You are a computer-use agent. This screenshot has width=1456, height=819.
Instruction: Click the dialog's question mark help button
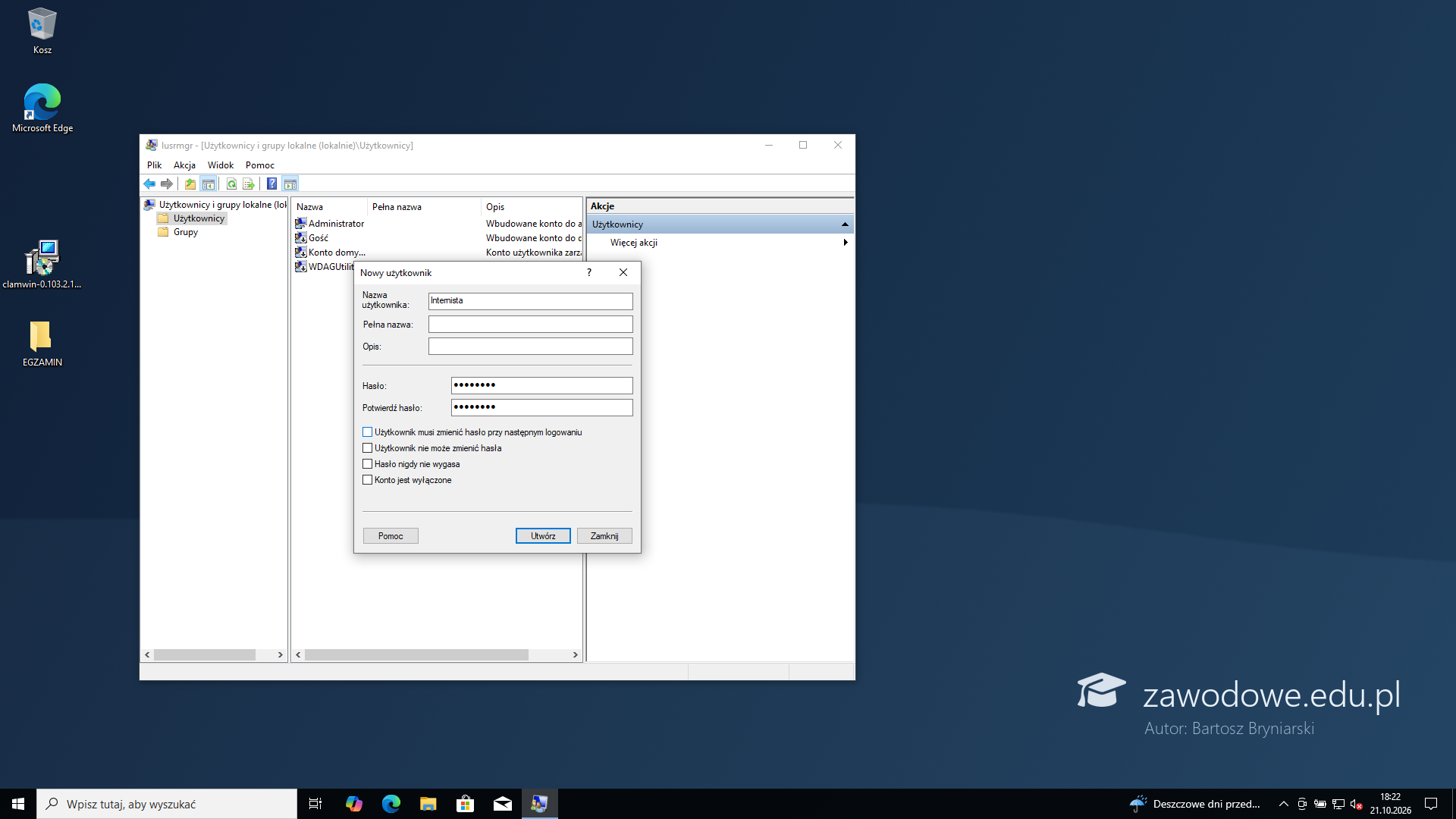589,273
